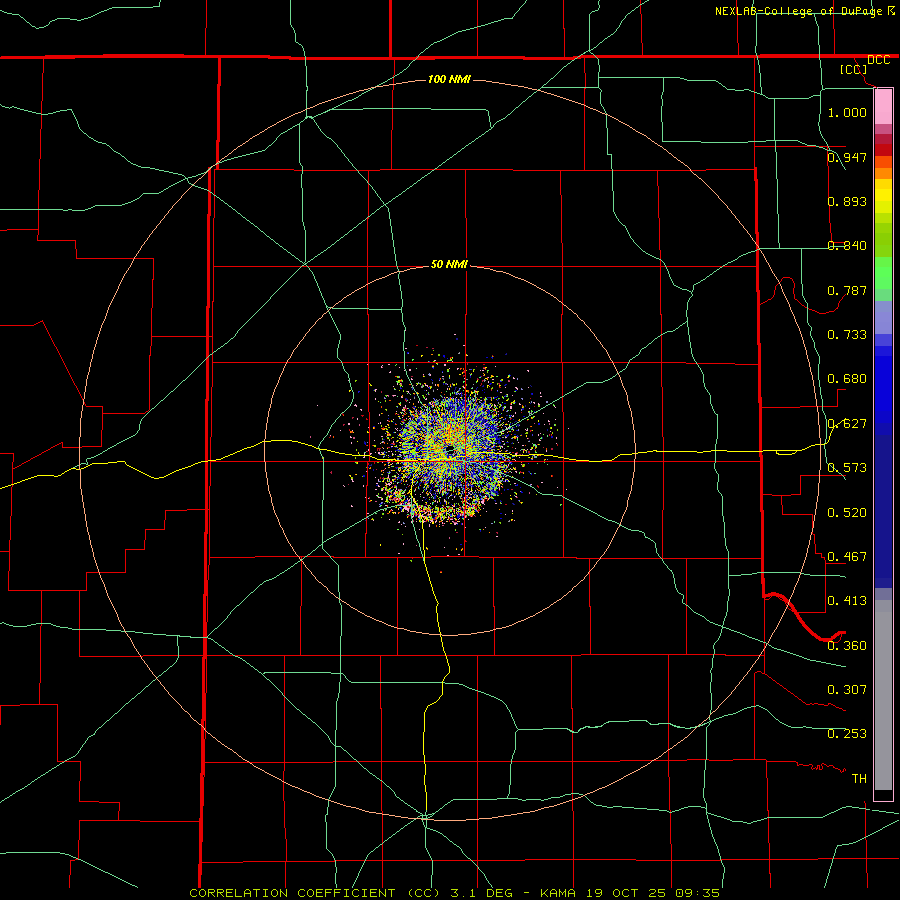The height and width of the screenshot is (900, 900).
Task: Click the 0.413 legend value
Action: 847,601
